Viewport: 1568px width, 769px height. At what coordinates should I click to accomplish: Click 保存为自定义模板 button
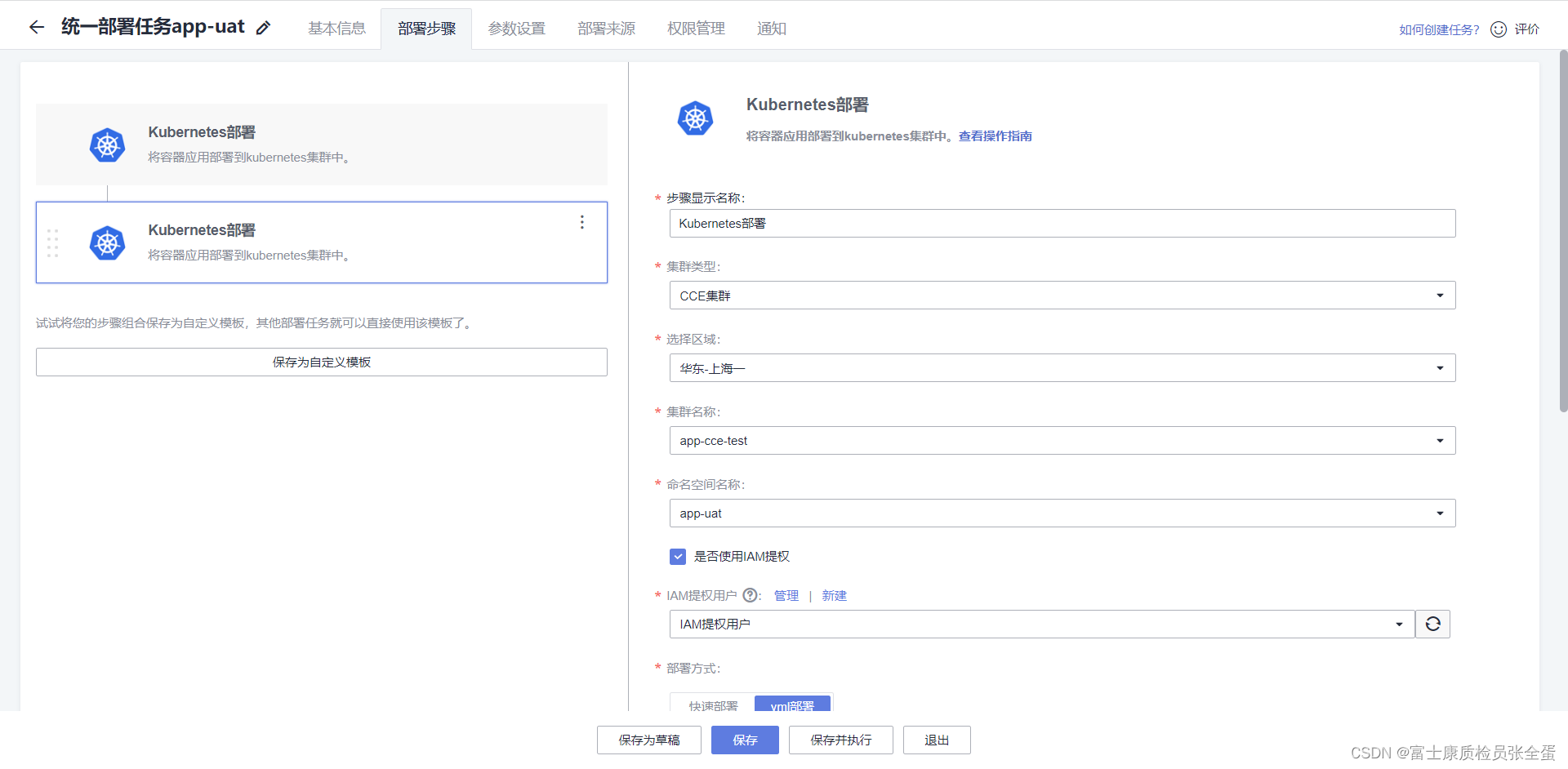322,362
